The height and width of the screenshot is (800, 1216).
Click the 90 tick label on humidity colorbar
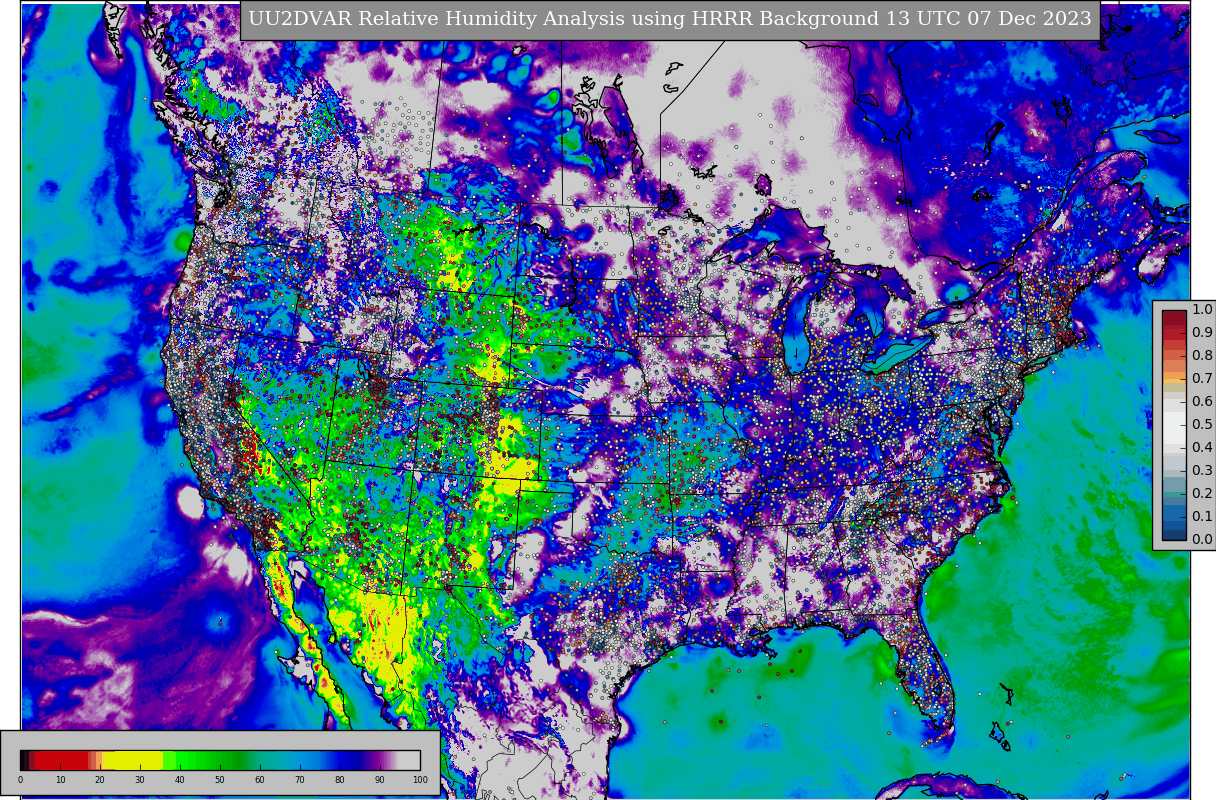tap(380, 780)
